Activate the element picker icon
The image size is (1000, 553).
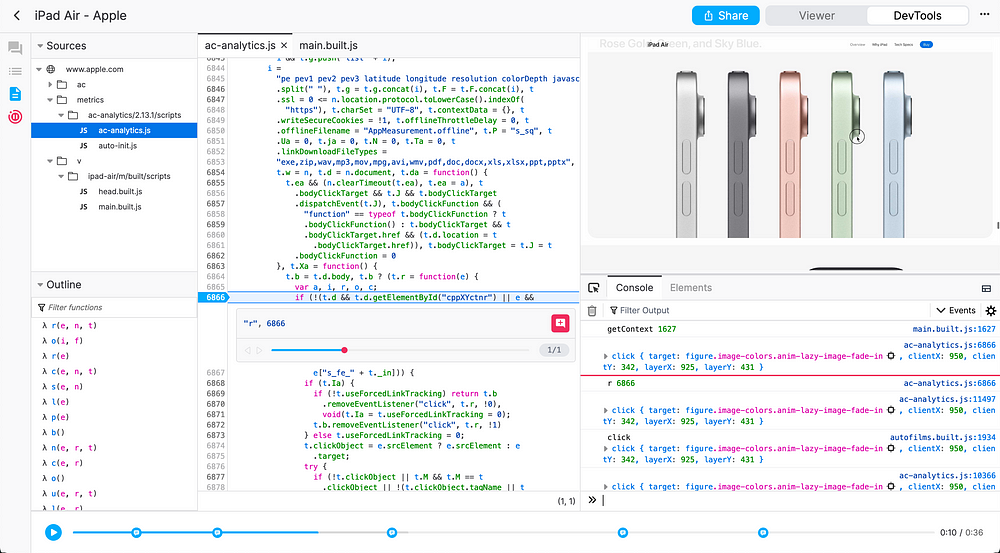click(594, 288)
